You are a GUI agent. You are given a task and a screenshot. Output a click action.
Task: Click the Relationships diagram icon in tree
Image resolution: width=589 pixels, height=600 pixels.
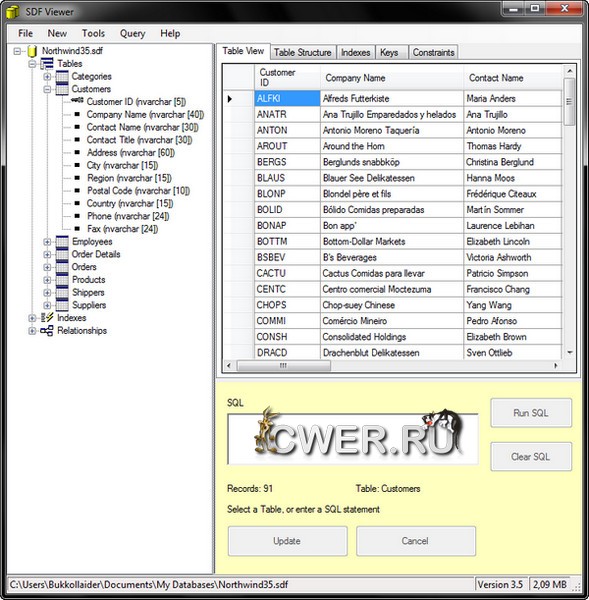47,331
